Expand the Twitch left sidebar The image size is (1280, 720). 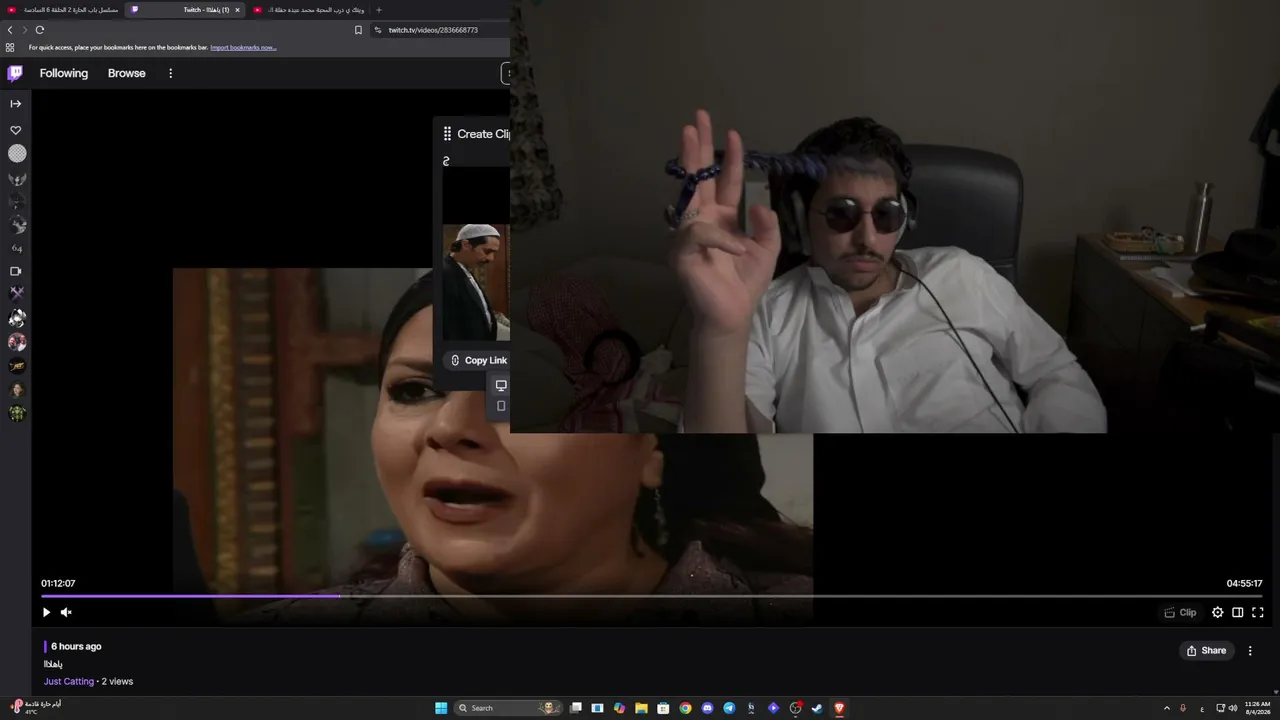[16, 104]
